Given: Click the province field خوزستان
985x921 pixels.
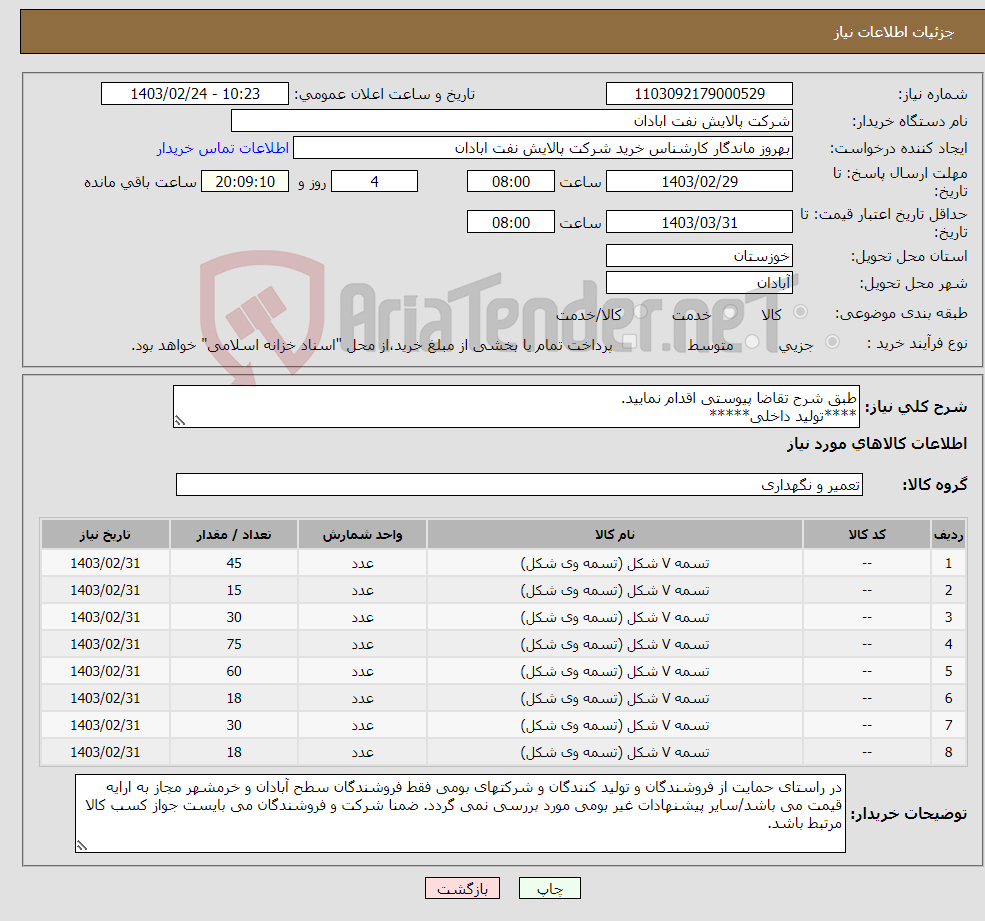Looking at the screenshot, I should pos(699,256).
